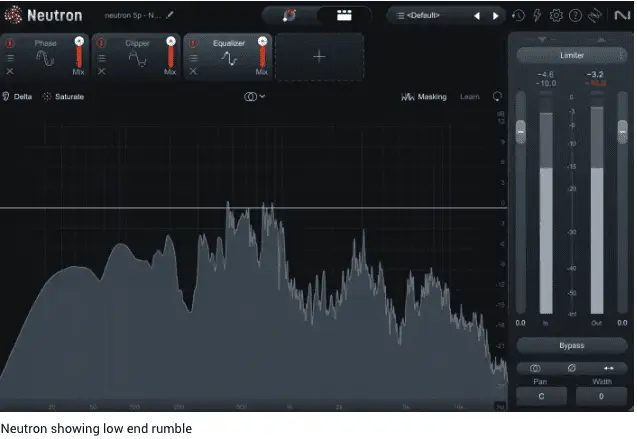Screen dimensions: 637x439
Task: Open the Limiter options dots menu
Action: pos(622,55)
